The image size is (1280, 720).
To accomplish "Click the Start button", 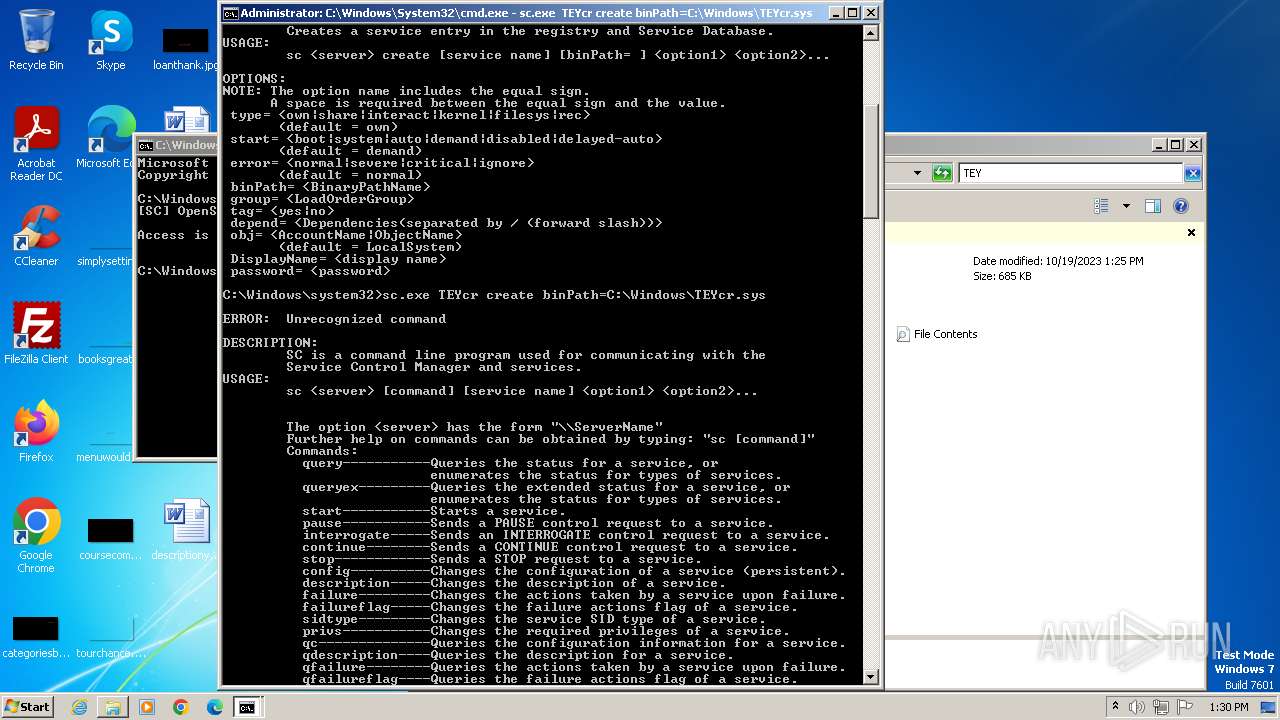I will click(28, 706).
